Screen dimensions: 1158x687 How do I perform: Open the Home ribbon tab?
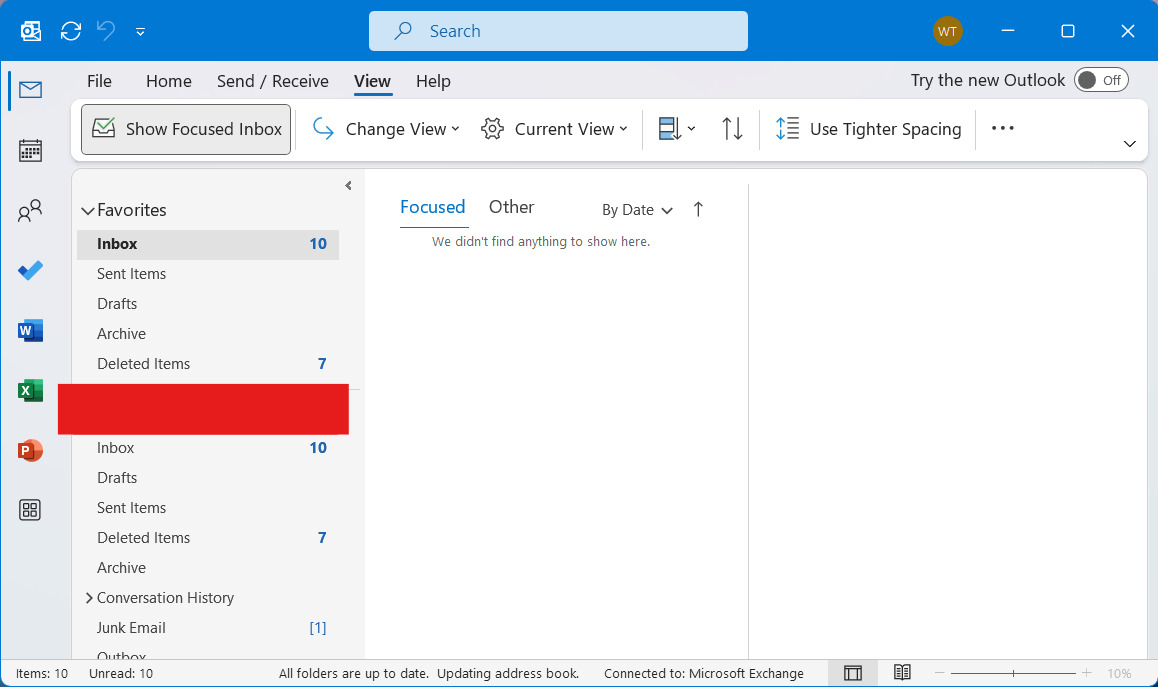168,81
